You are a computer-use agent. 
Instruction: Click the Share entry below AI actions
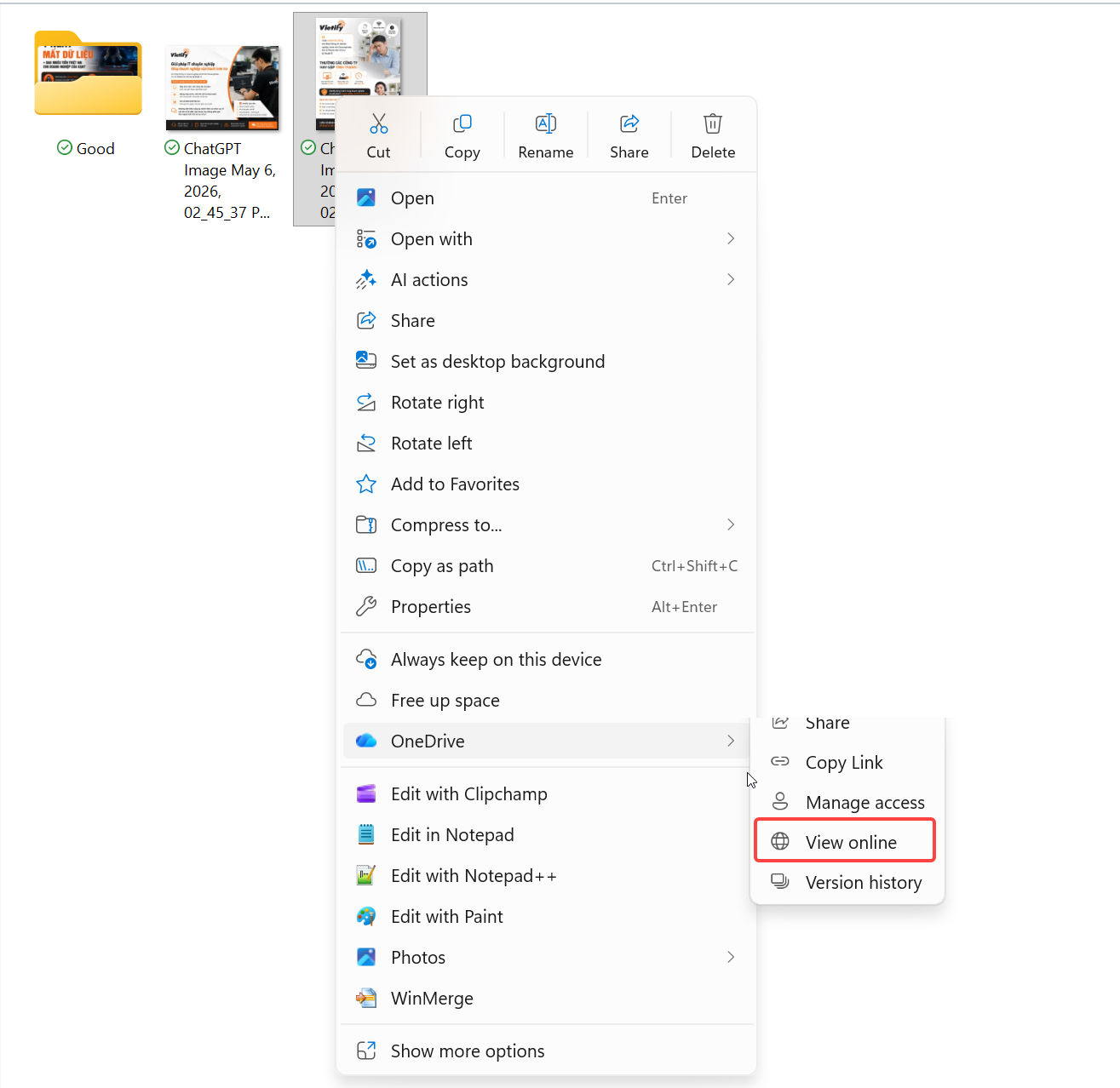coord(548,320)
